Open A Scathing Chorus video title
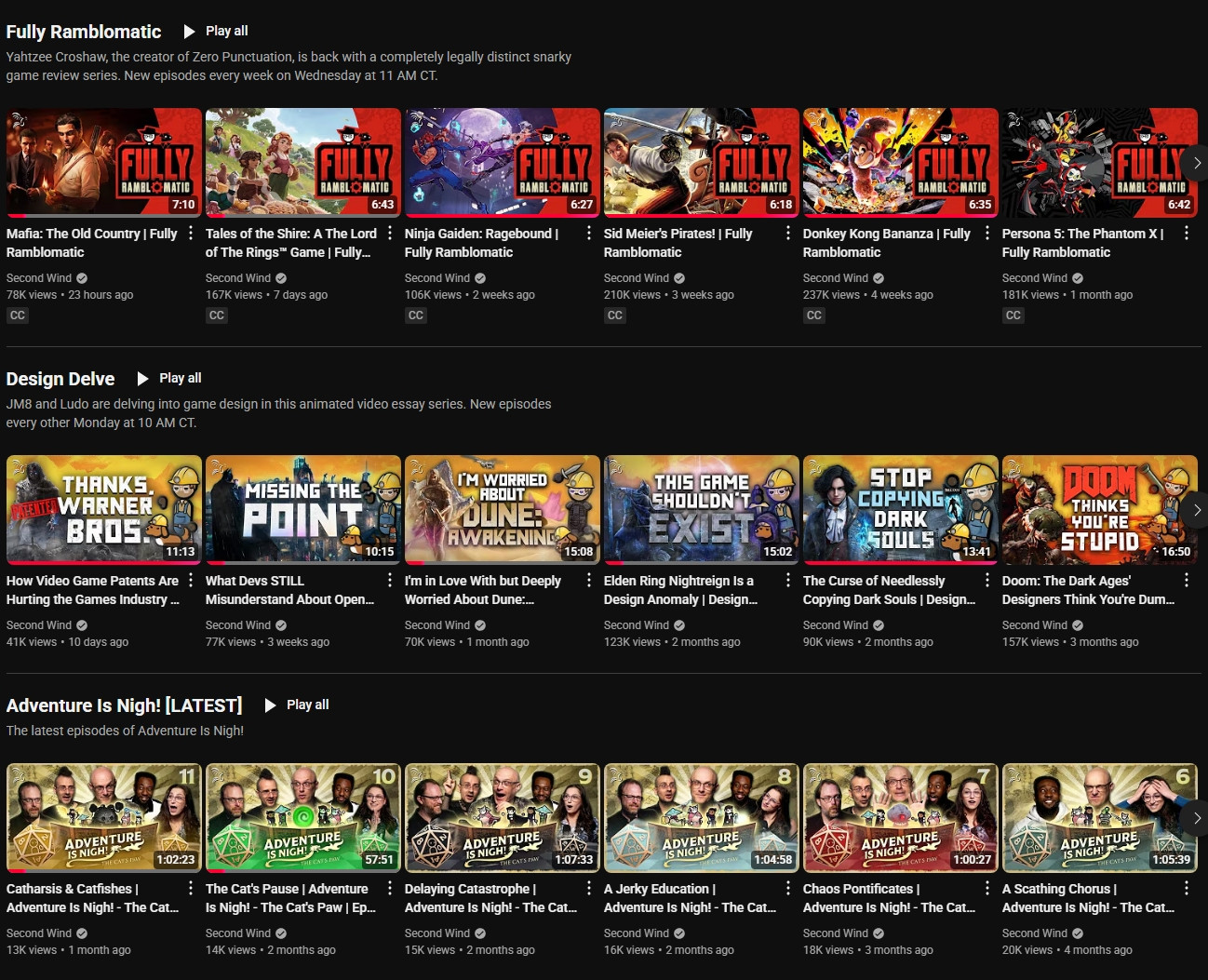This screenshot has height=980, width=1208. click(1089, 898)
